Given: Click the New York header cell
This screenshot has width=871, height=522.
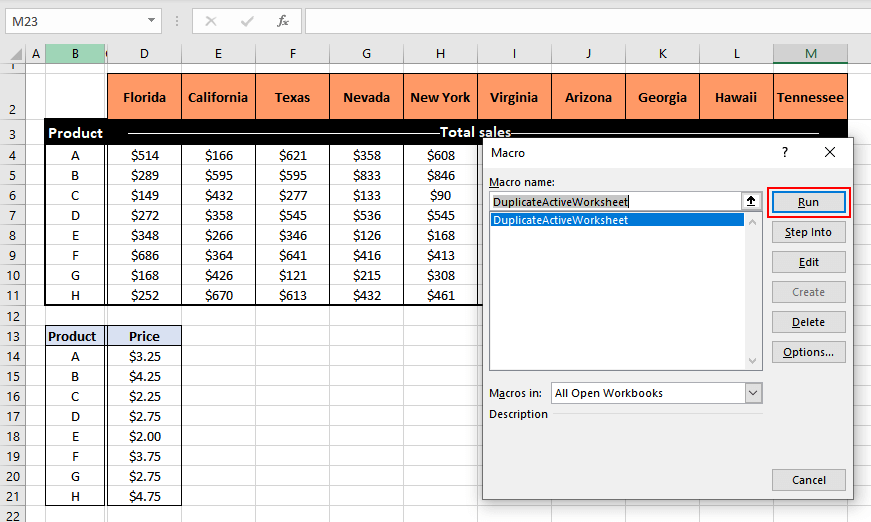Looking at the screenshot, I should click(x=440, y=97).
